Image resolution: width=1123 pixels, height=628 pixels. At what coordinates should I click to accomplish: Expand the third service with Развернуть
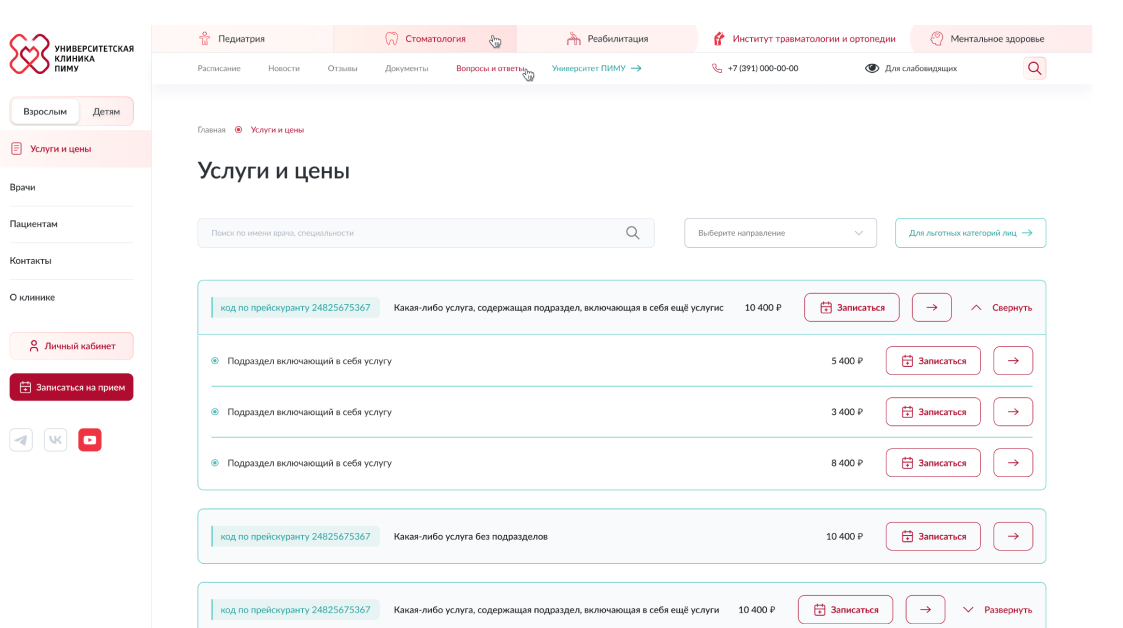point(997,610)
